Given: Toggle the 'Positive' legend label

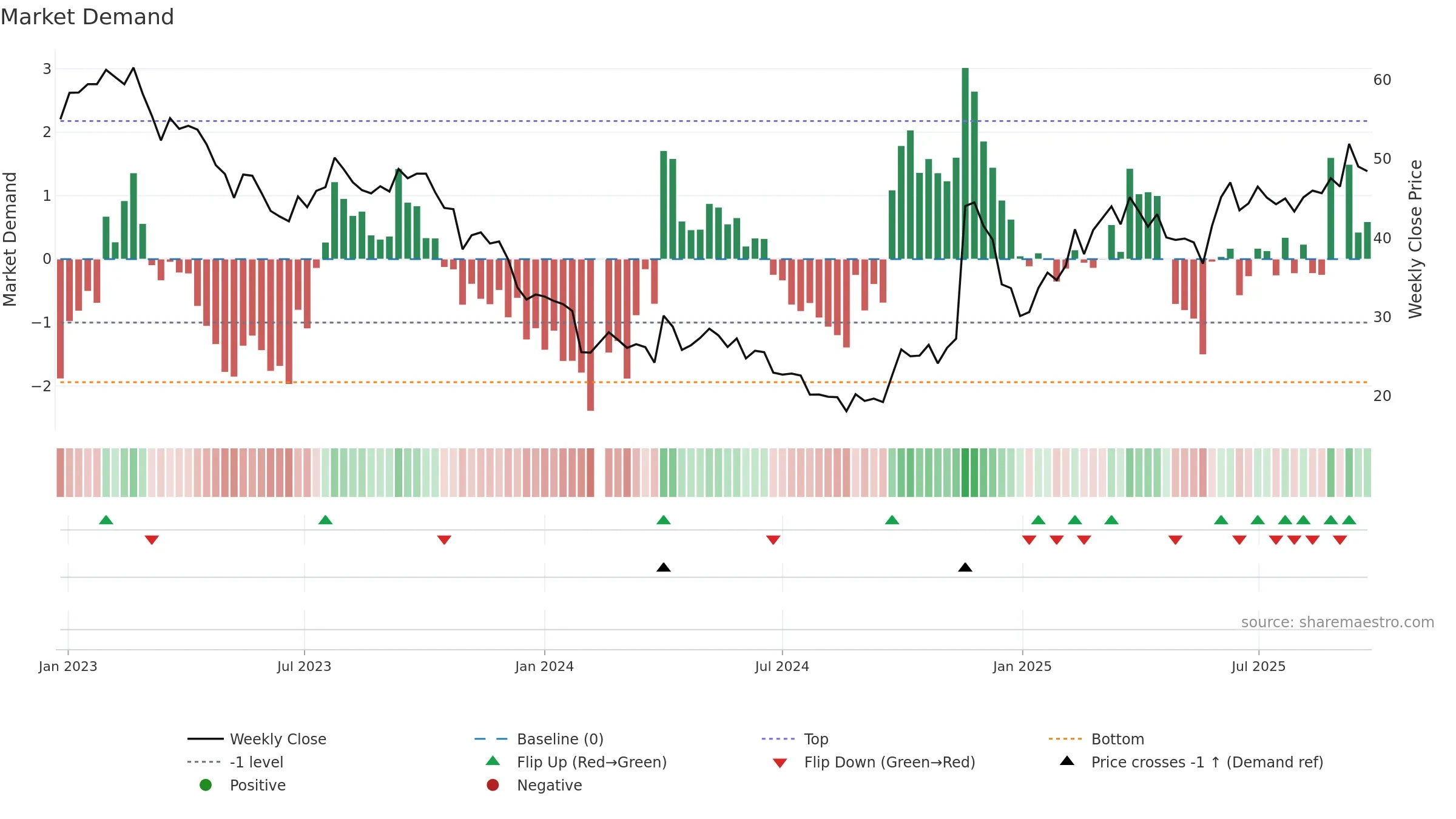Looking at the screenshot, I should [x=257, y=785].
